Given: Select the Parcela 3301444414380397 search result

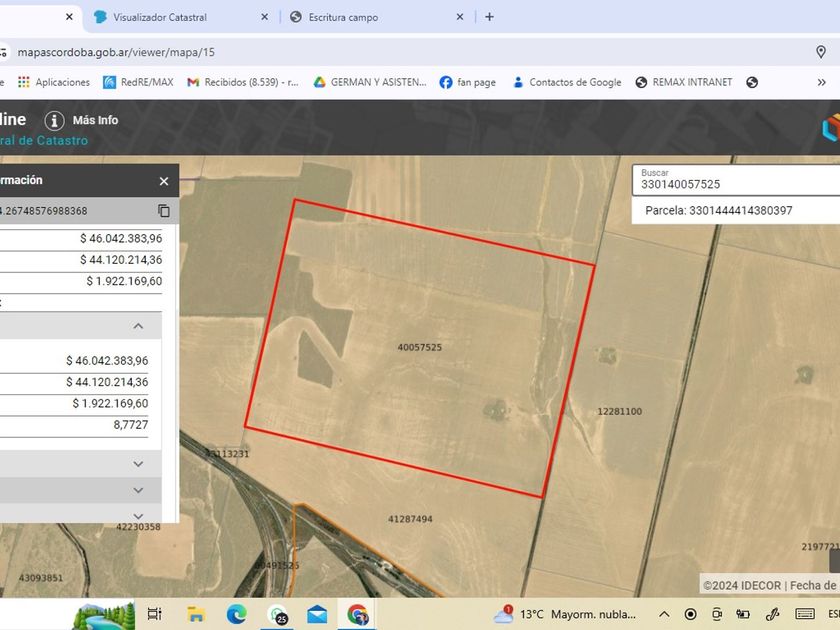Looking at the screenshot, I should click(x=719, y=211).
